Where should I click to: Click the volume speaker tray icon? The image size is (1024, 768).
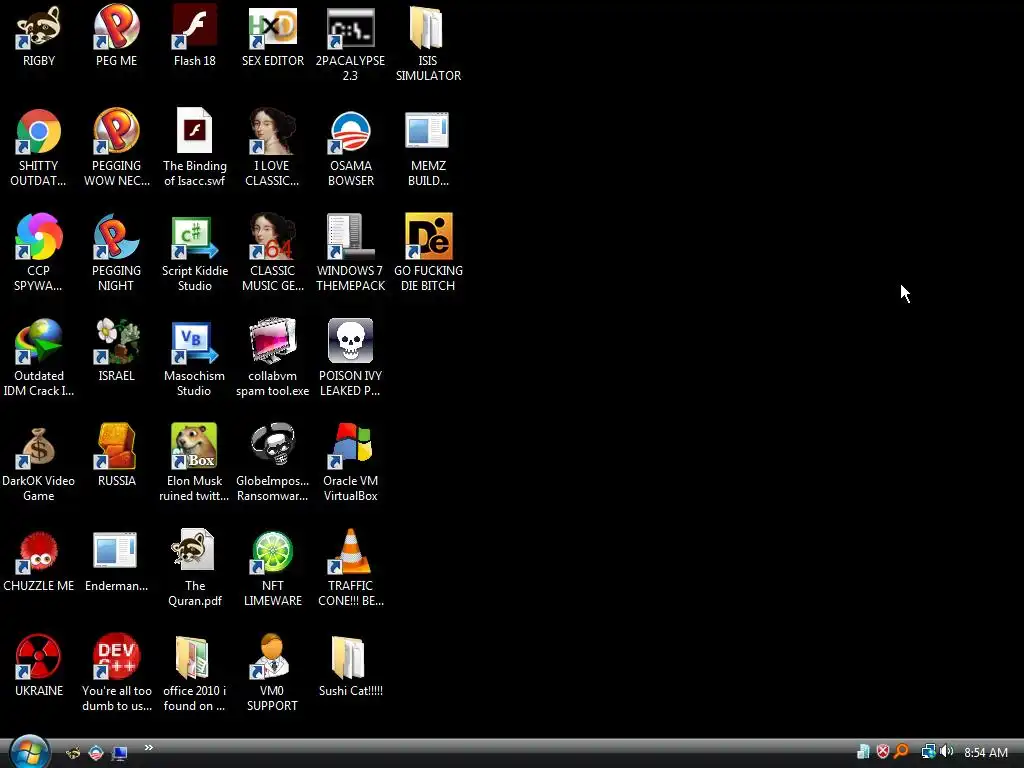(x=946, y=752)
